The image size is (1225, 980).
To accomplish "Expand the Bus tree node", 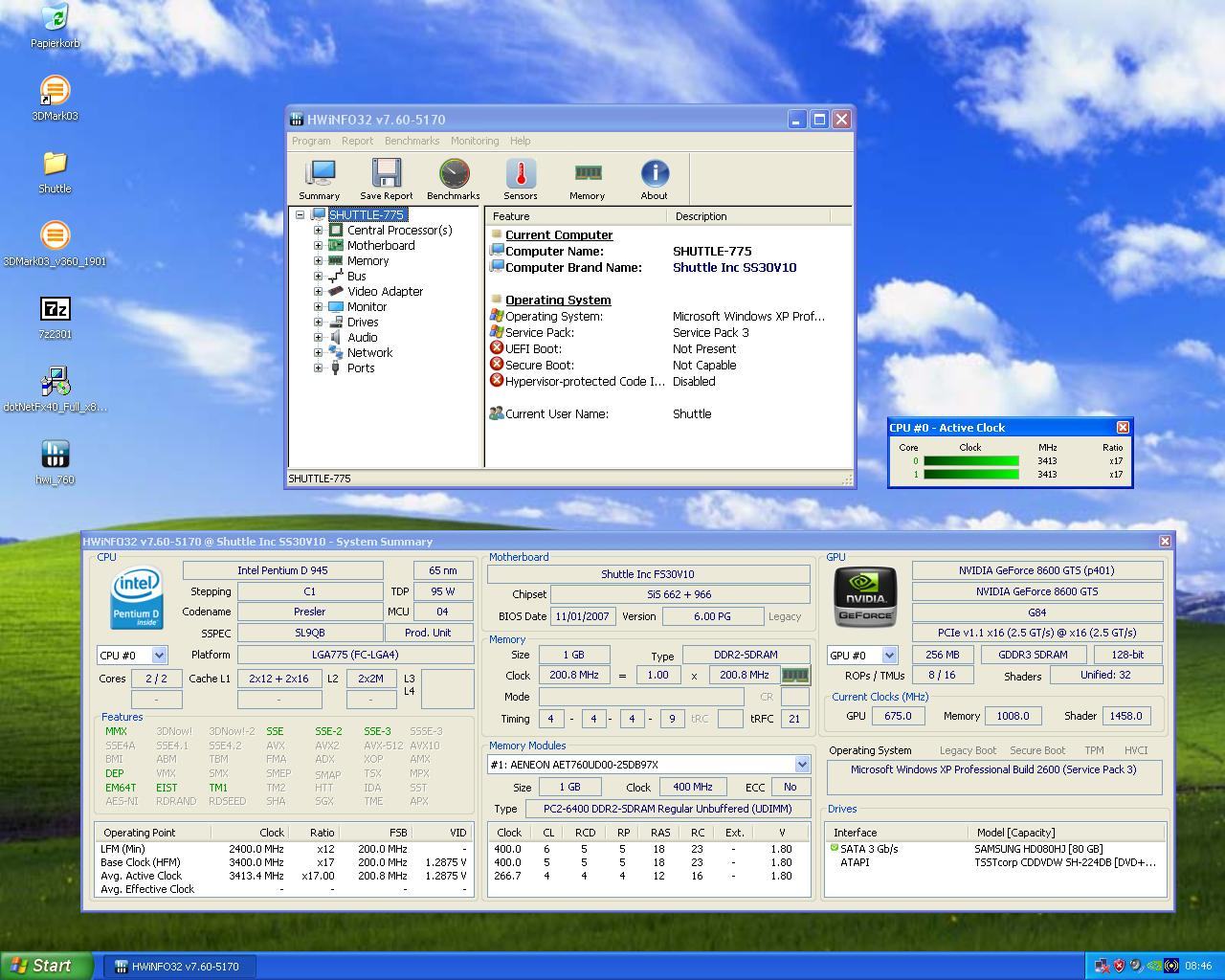I will tap(318, 277).
